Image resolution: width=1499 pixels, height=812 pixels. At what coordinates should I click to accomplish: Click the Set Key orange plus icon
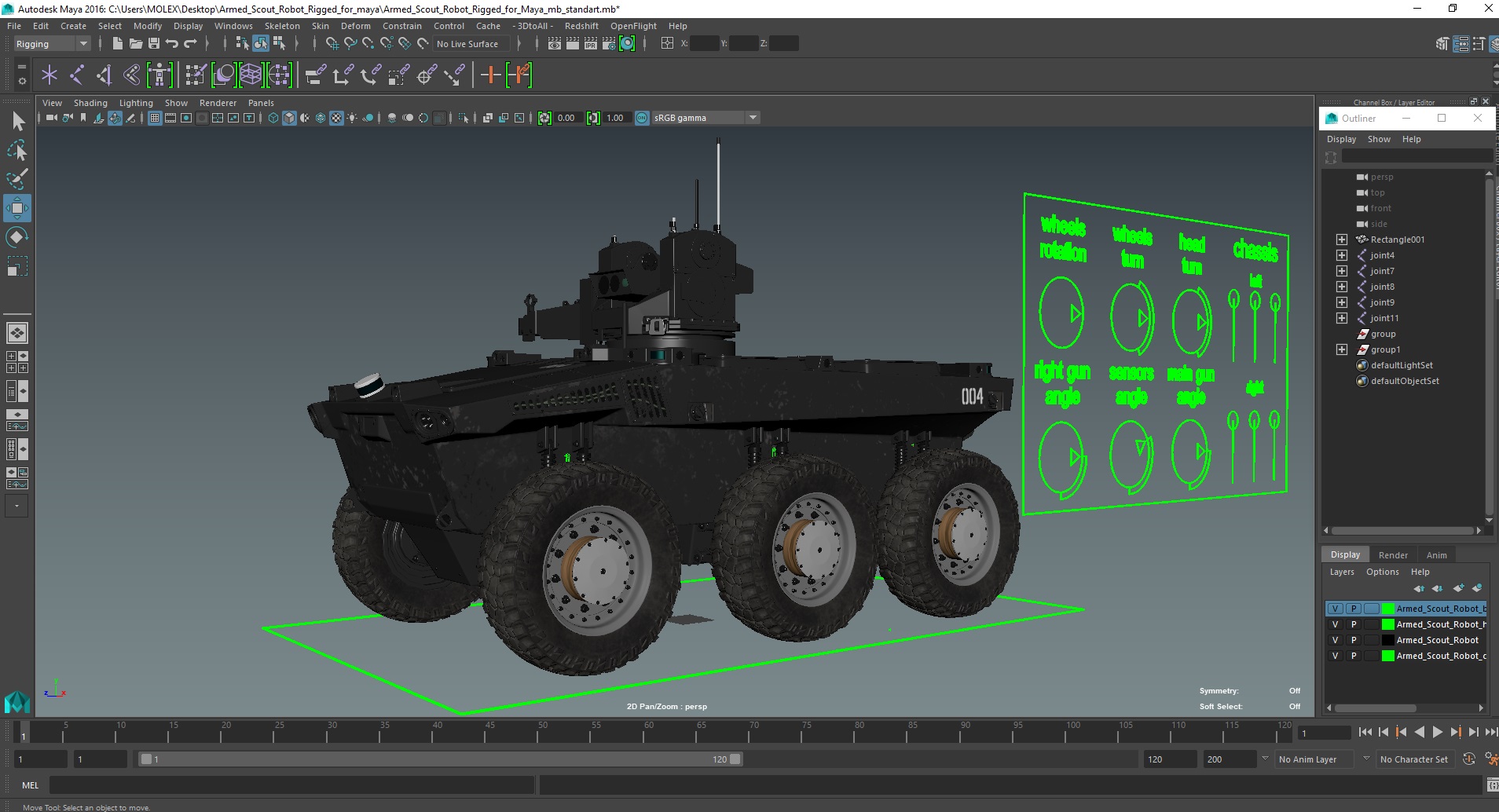(490, 75)
